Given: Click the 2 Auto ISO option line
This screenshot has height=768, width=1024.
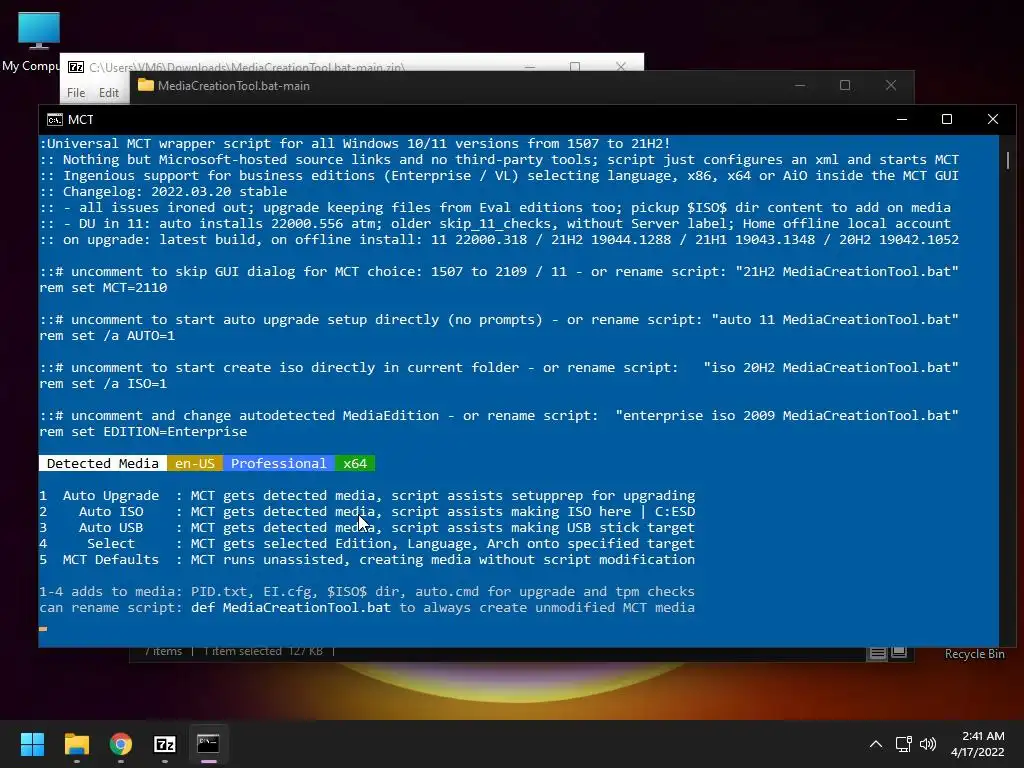Looking at the screenshot, I should click(367, 511).
